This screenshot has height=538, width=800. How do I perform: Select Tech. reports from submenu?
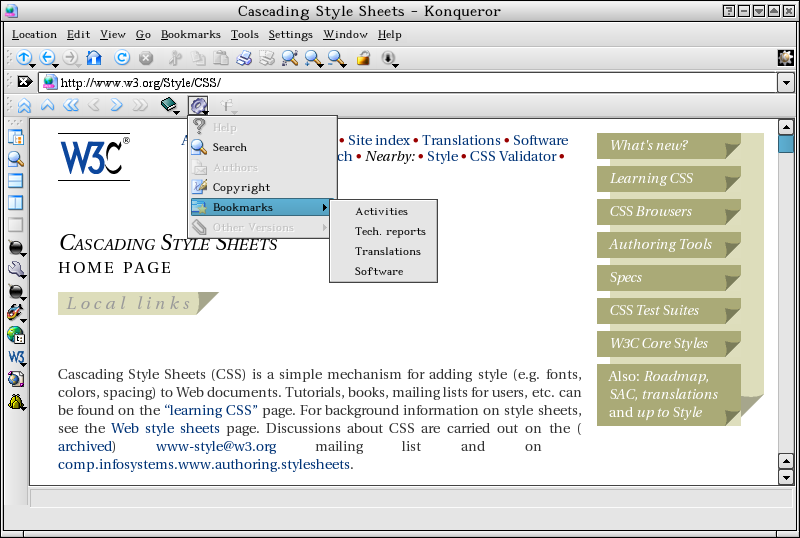click(390, 231)
